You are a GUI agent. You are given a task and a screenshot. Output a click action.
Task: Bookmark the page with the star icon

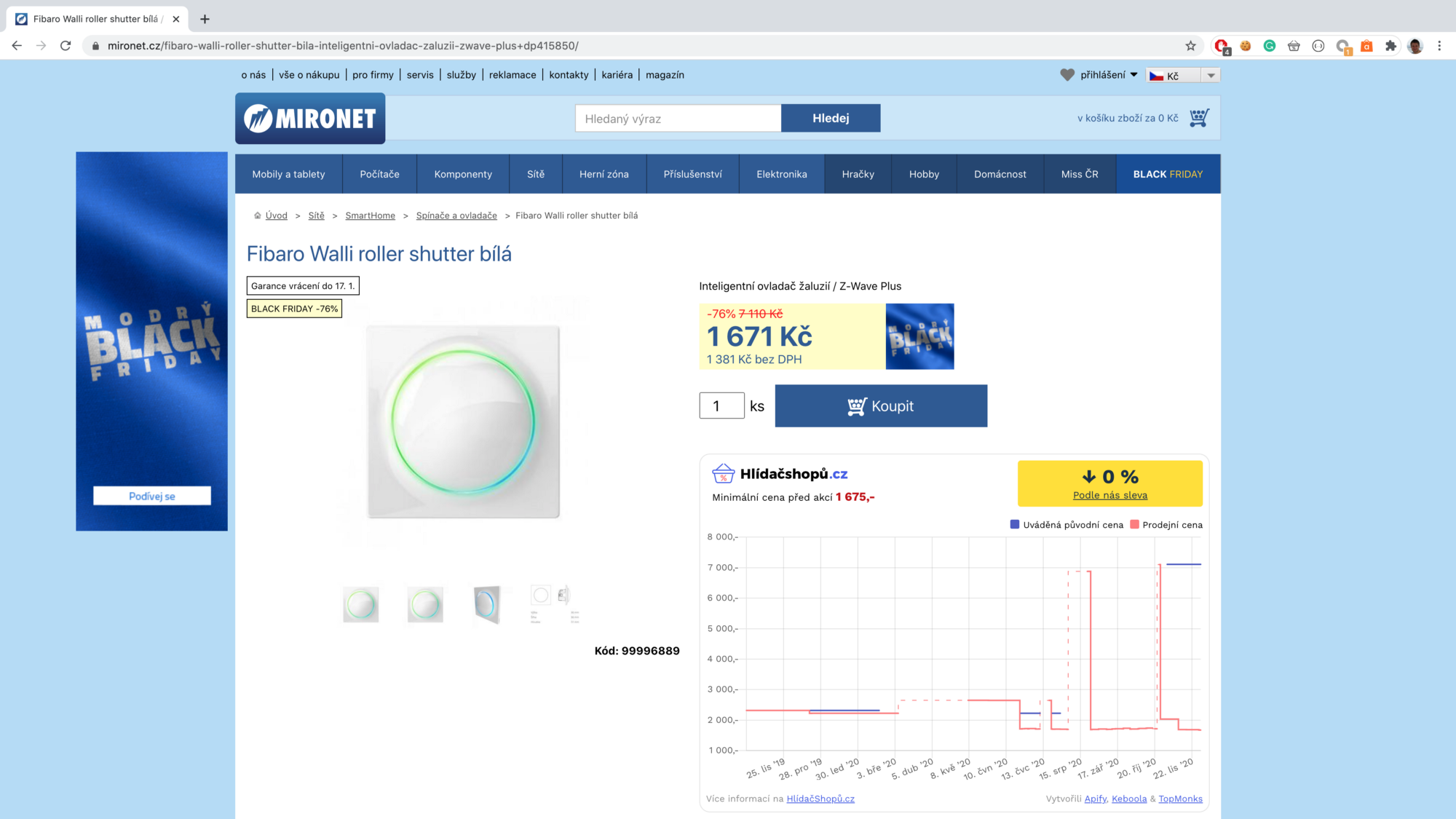pyautogui.click(x=1192, y=45)
